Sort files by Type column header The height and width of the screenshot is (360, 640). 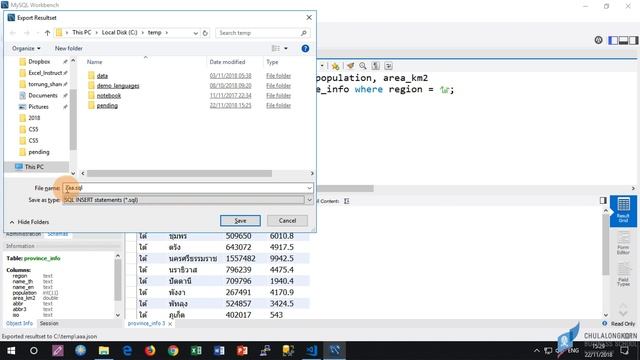pos(272,62)
